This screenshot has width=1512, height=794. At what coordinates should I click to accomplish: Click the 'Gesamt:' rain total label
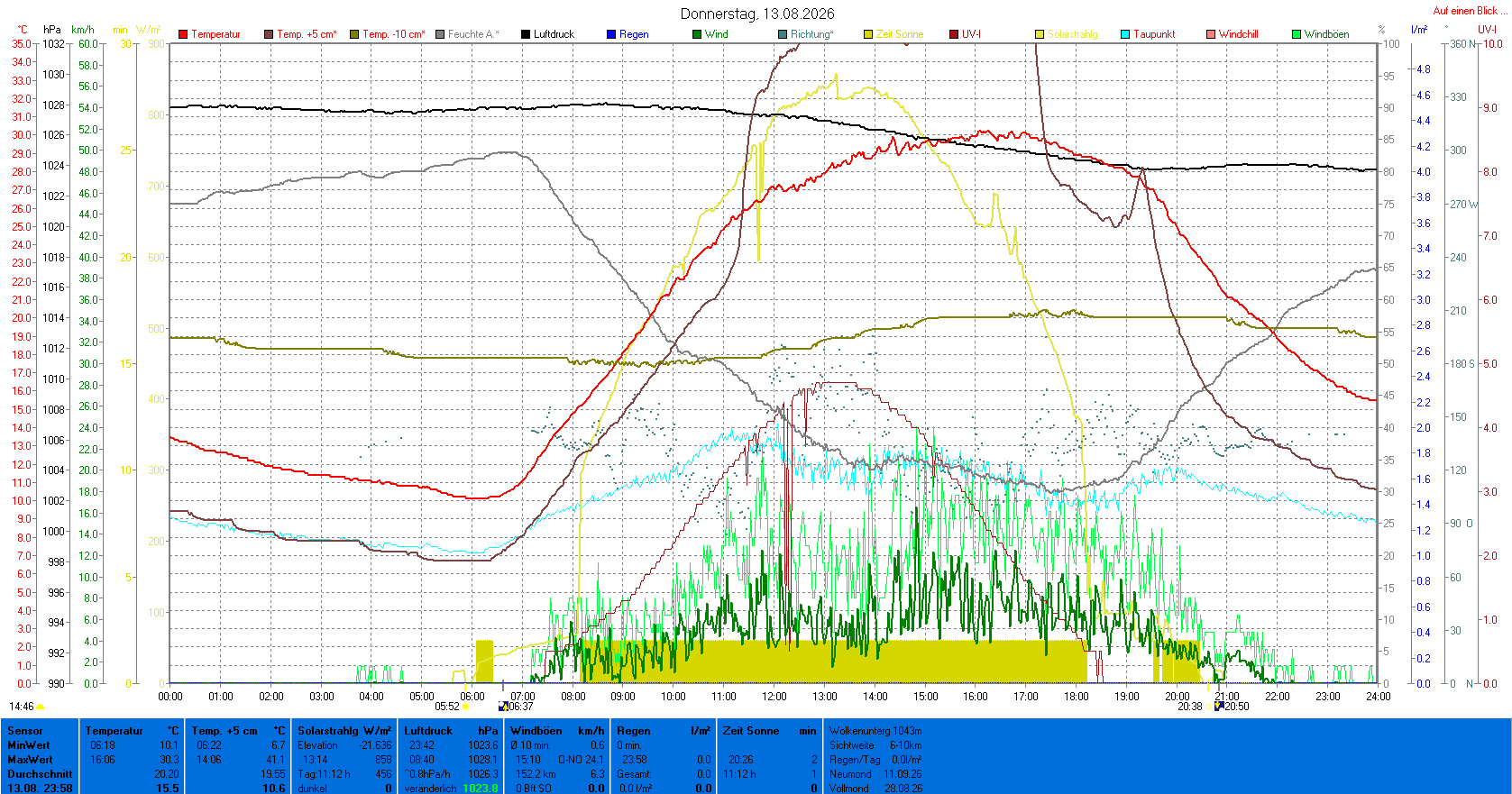(634, 774)
